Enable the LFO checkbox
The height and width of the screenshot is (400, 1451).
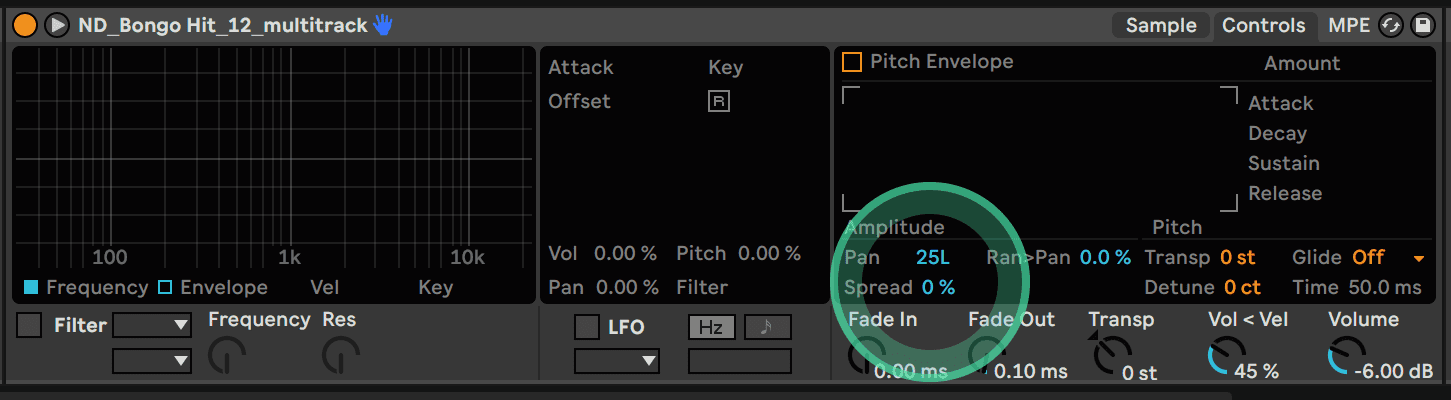586,327
